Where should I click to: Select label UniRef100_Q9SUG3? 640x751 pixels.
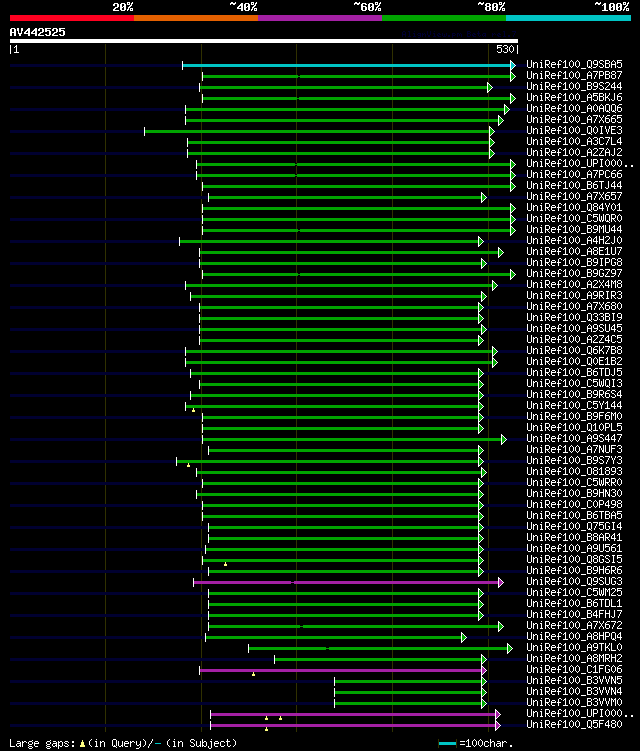[574, 582]
